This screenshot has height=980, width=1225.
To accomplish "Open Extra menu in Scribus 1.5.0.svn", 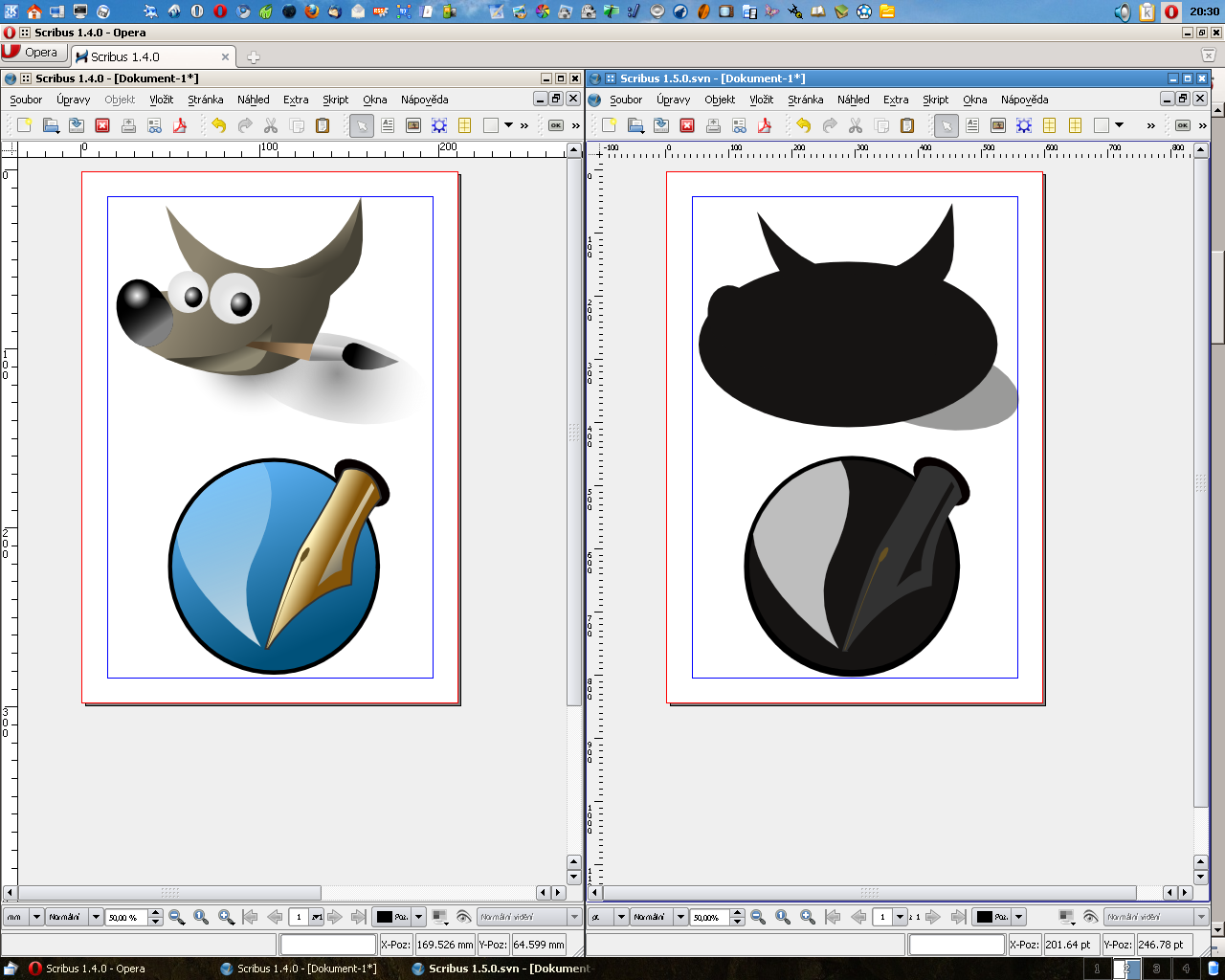I will click(x=896, y=100).
